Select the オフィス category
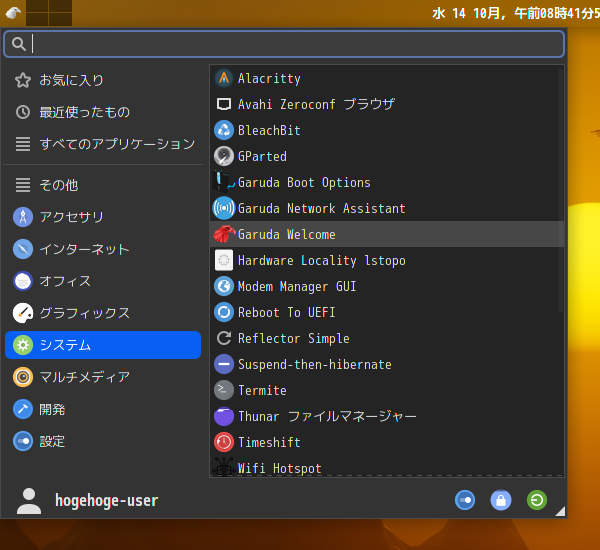 coord(103,281)
